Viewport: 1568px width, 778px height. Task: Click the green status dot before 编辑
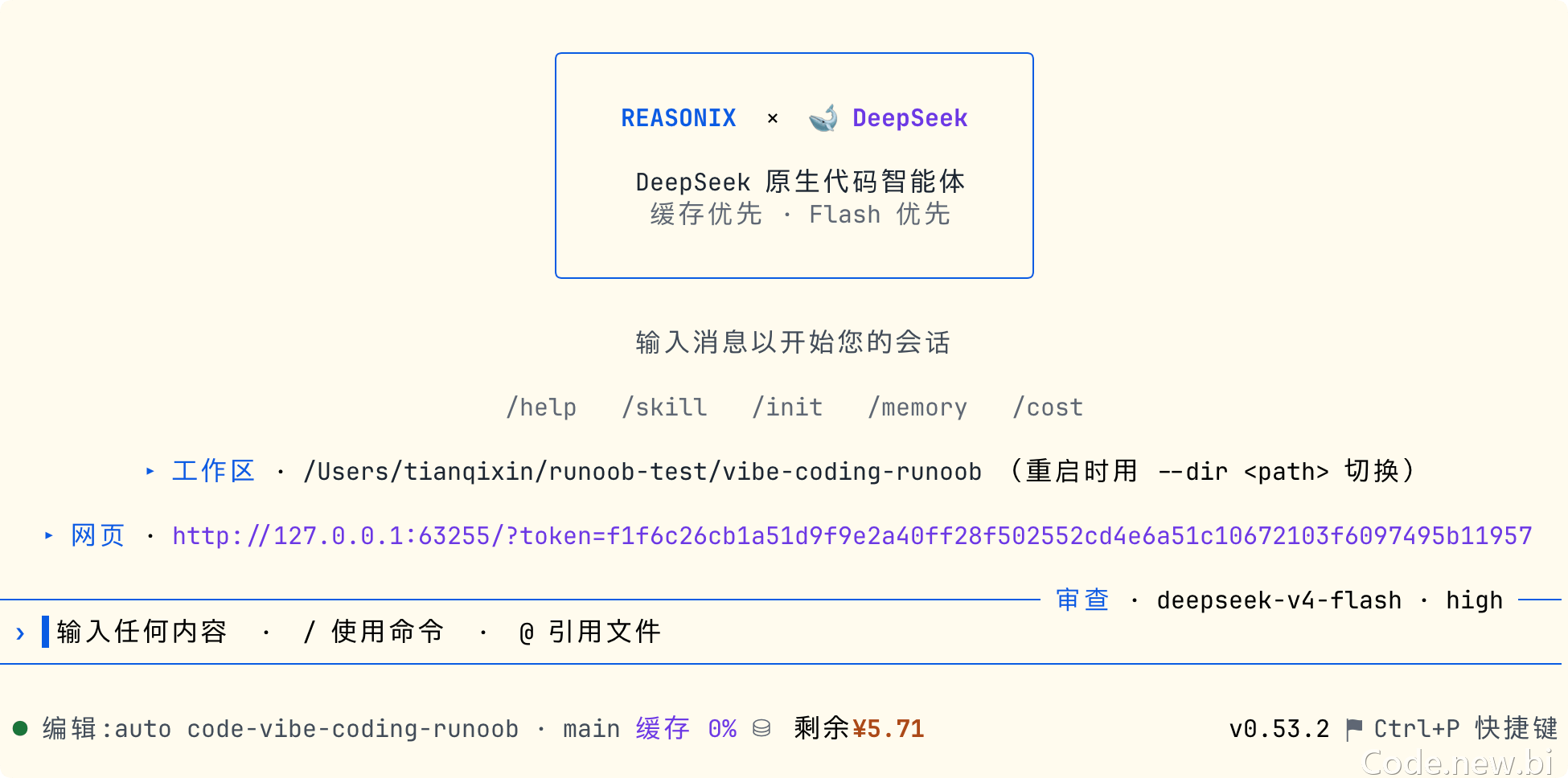point(21,728)
